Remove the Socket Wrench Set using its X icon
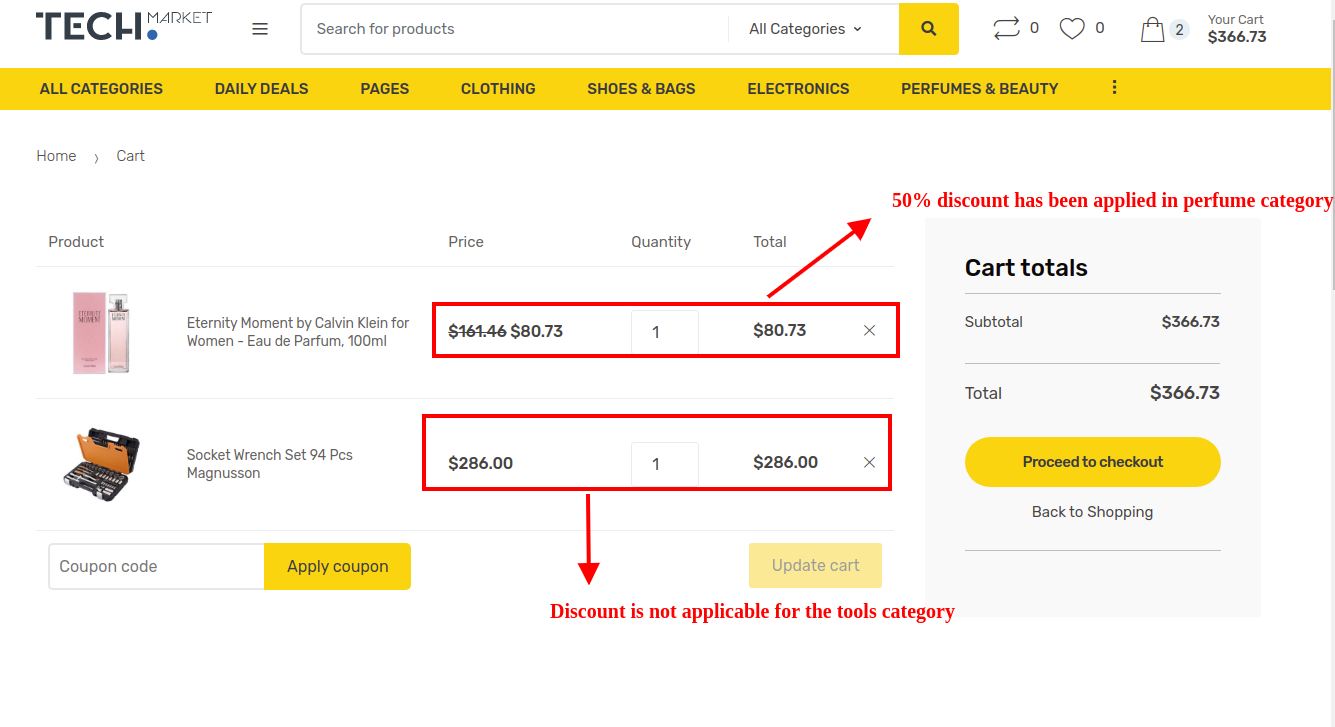This screenshot has width=1335, height=727. [869, 462]
